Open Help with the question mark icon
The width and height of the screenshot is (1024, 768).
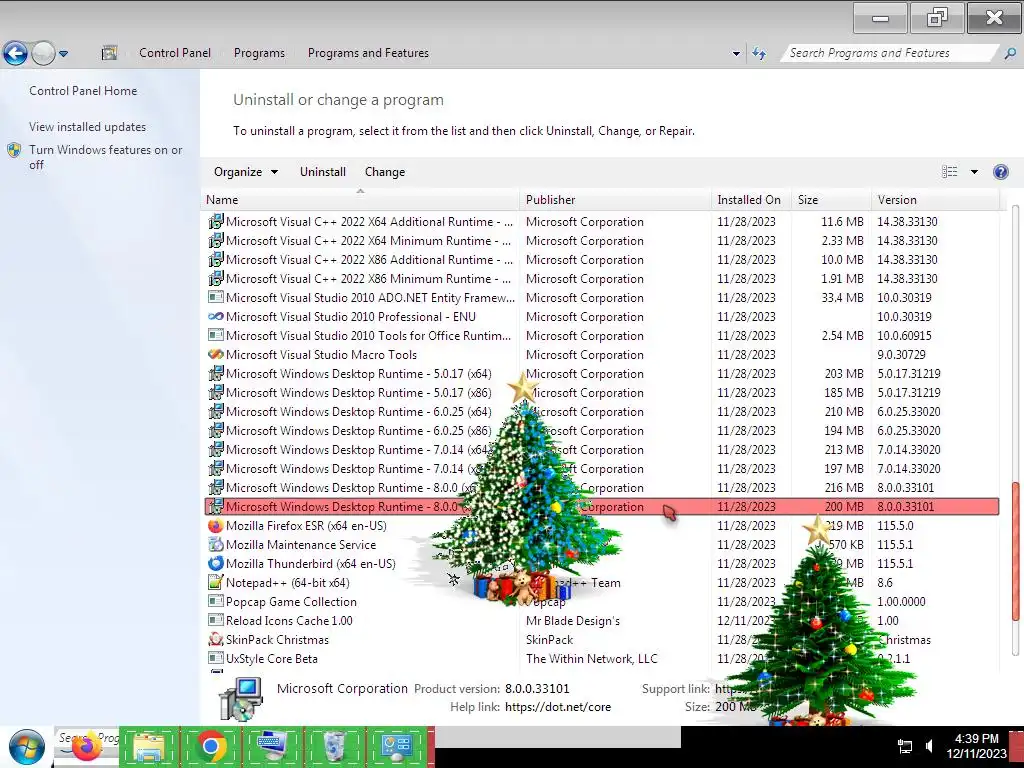coord(1000,172)
